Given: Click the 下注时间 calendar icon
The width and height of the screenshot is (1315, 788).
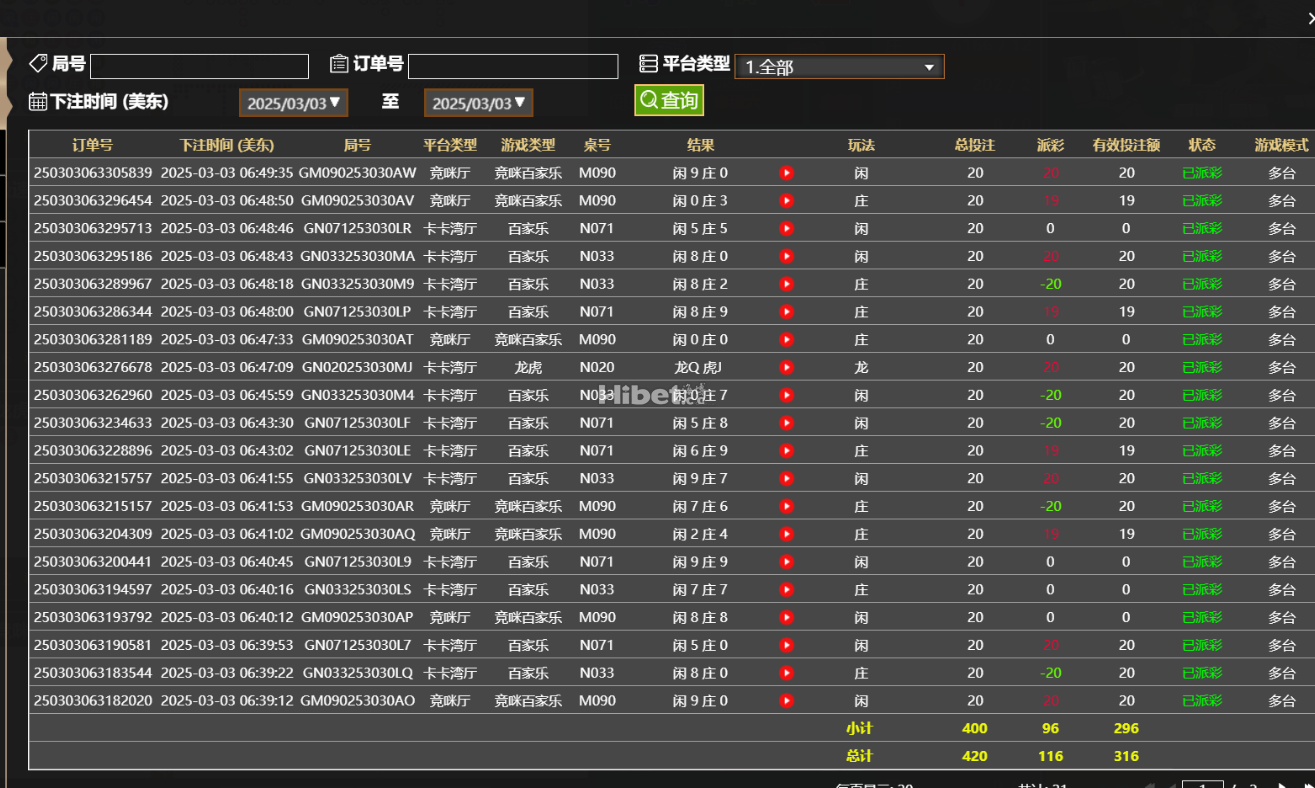Looking at the screenshot, I should click(x=38, y=101).
